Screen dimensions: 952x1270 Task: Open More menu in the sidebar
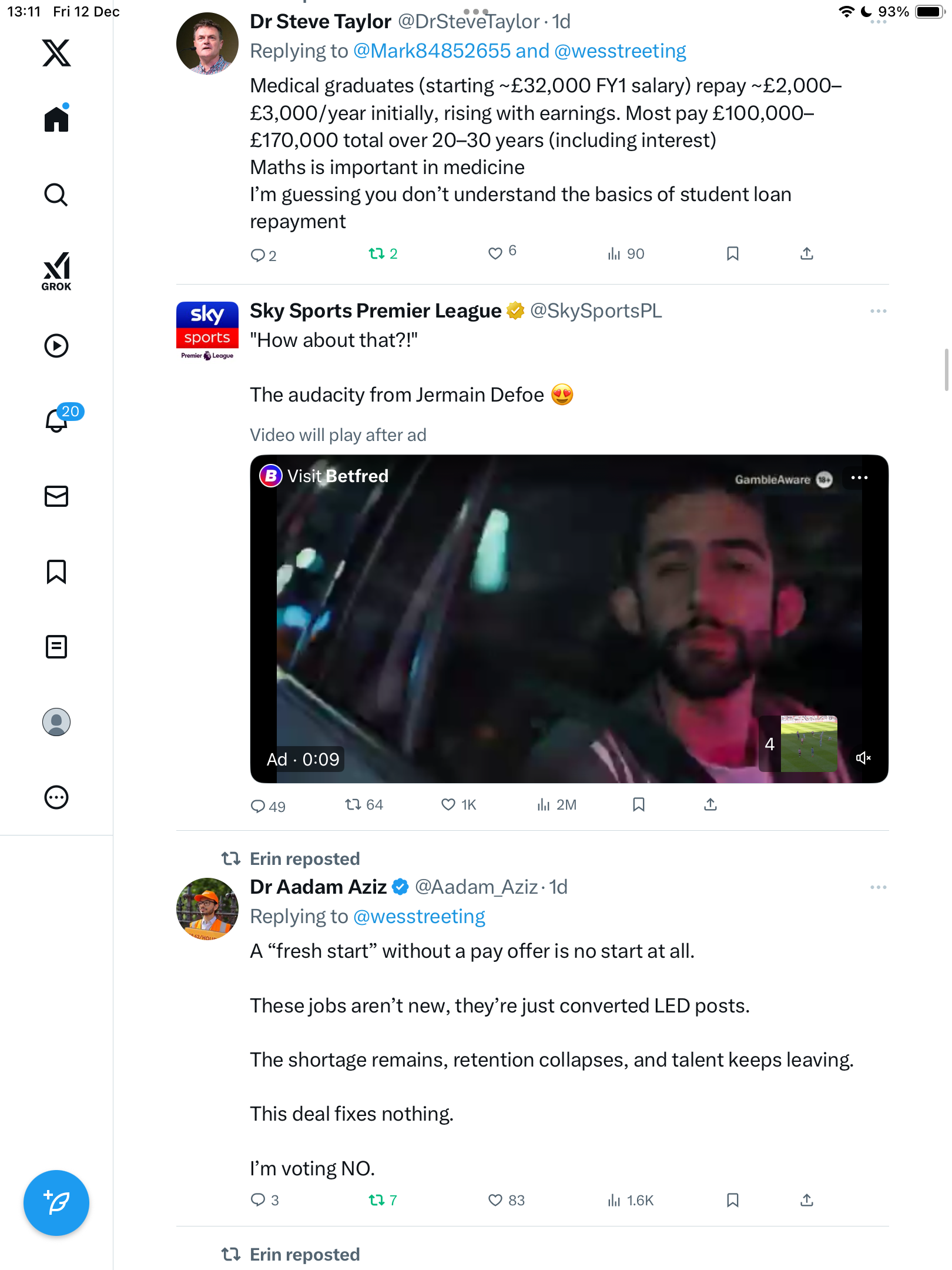coord(56,797)
